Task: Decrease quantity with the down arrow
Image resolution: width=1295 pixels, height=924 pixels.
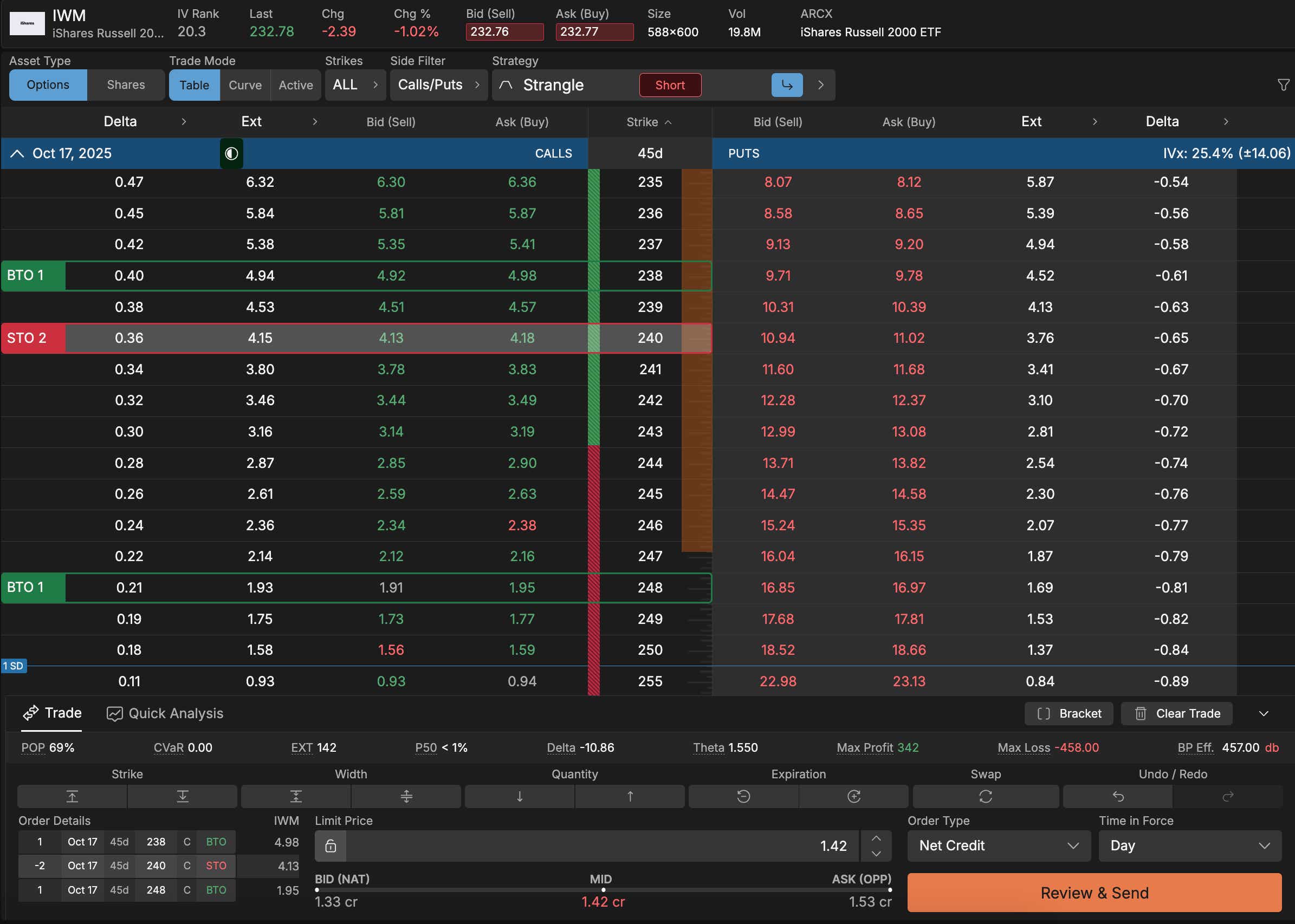Action: pyautogui.click(x=519, y=797)
